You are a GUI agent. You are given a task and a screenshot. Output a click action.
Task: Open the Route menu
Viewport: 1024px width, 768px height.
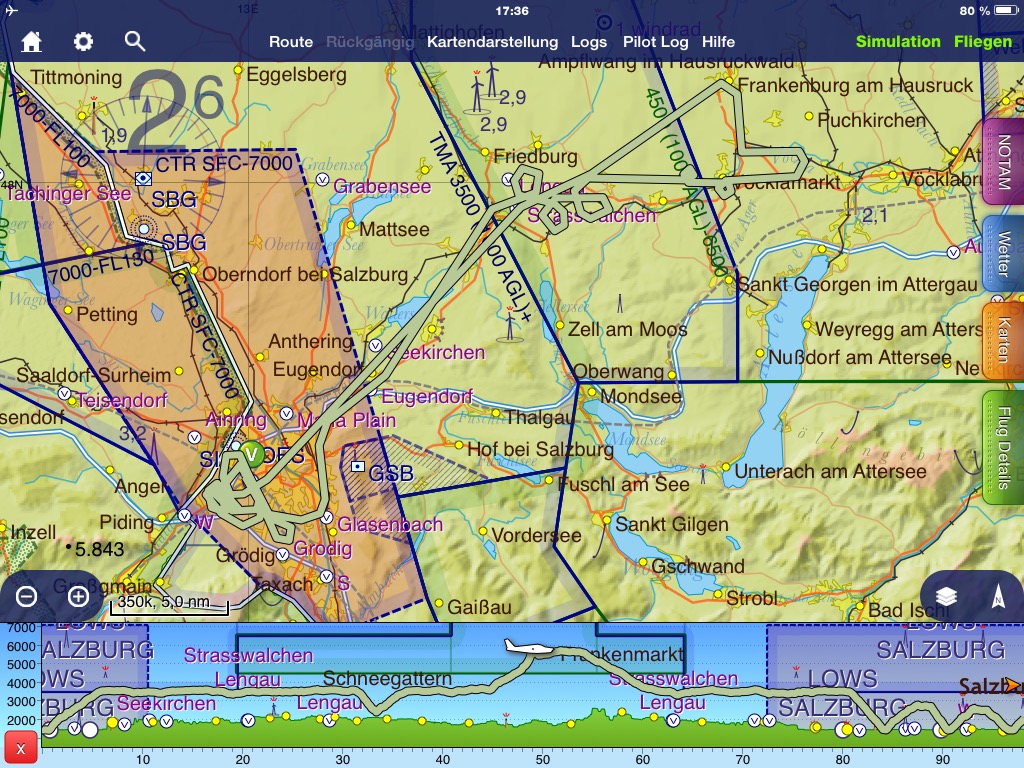(x=291, y=42)
